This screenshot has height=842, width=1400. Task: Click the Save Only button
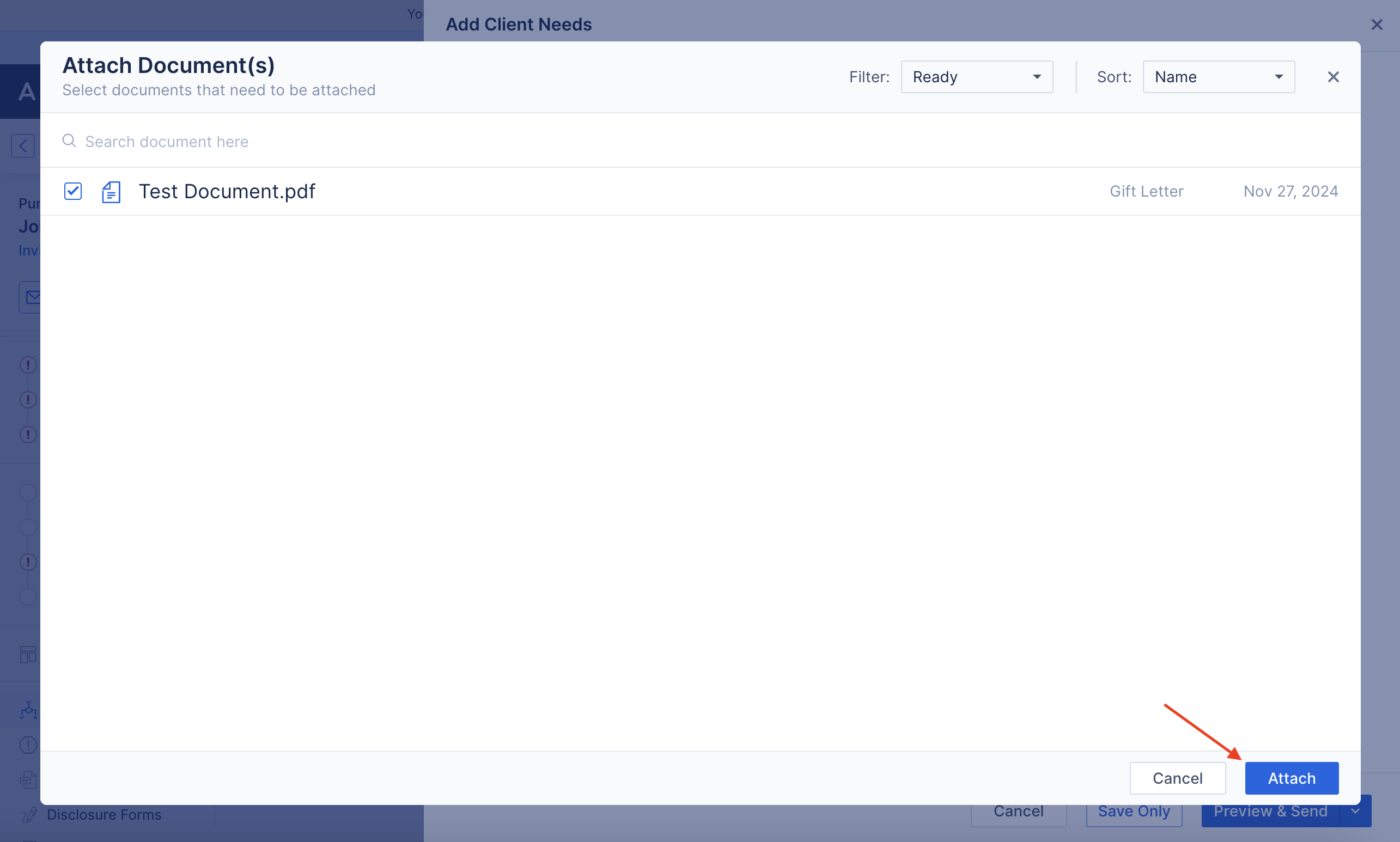(x=1133, y=812)
